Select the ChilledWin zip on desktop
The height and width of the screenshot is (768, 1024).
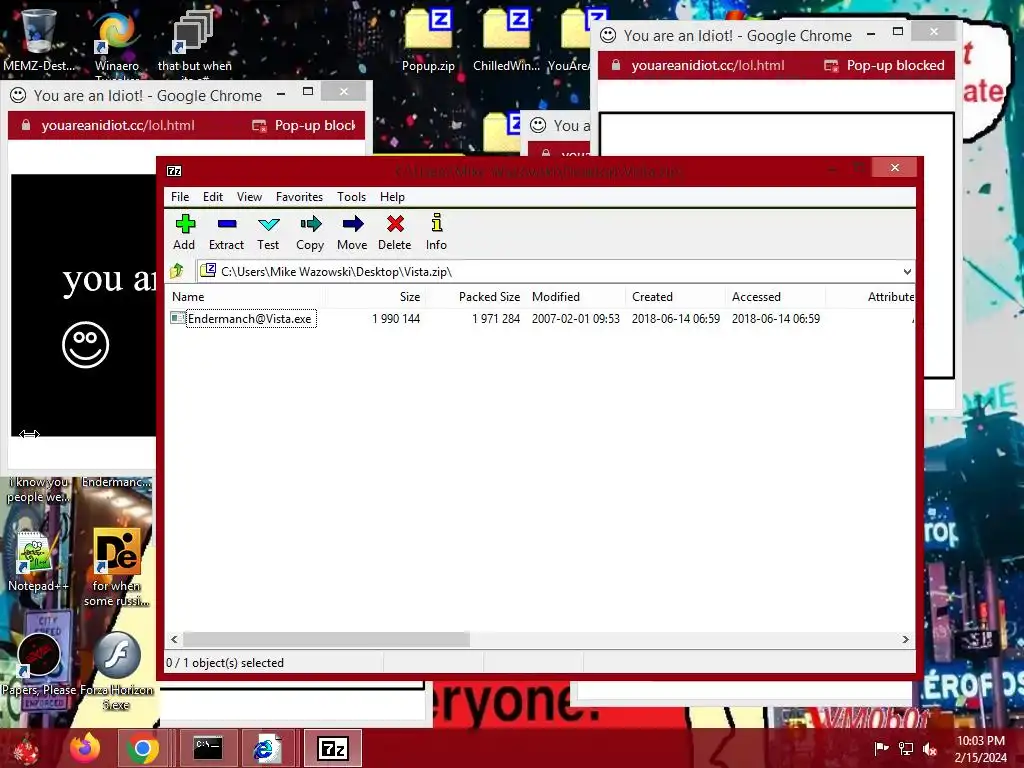pos(506,39)
